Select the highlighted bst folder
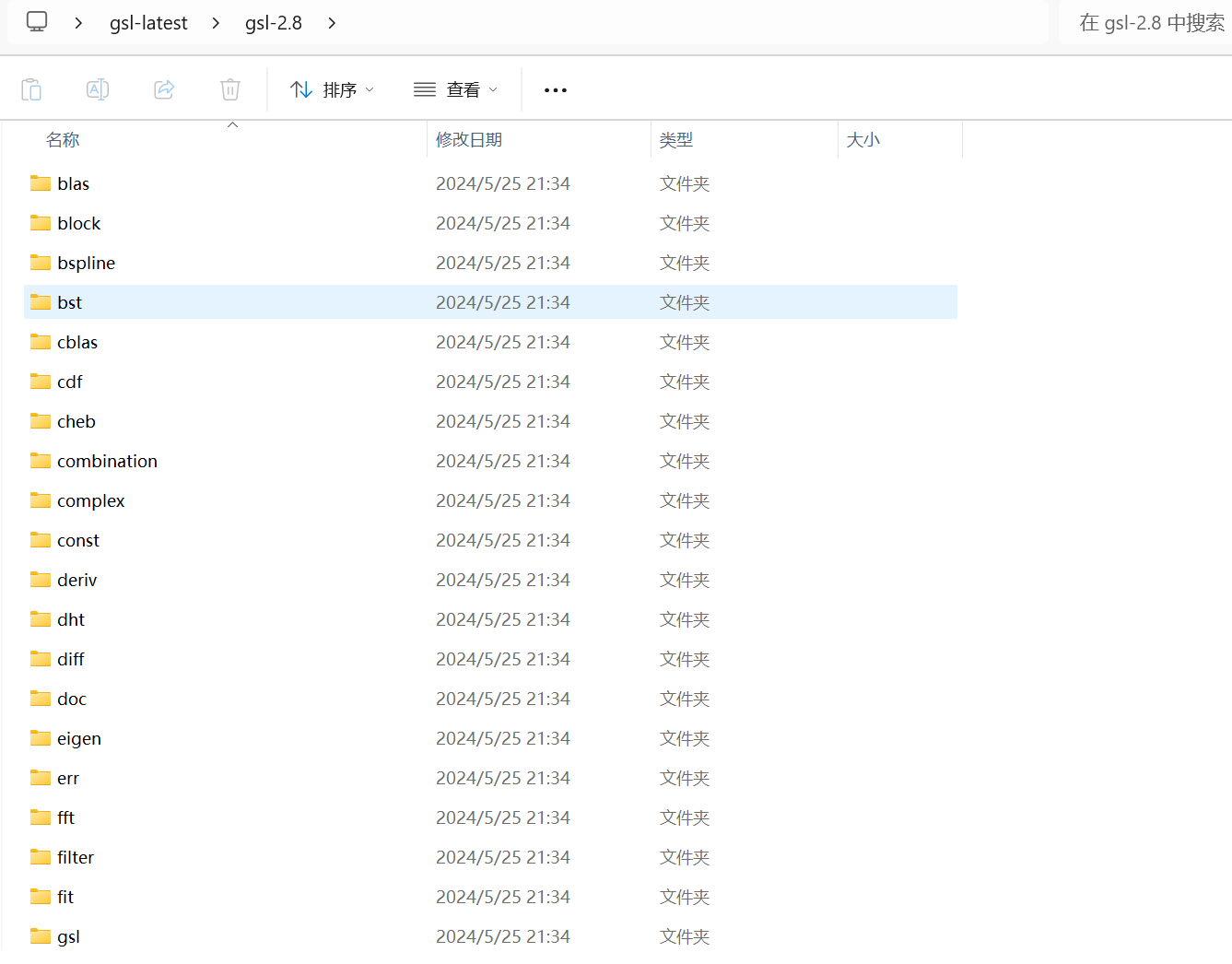Viewport: 1232px width, 964px height. [x=68, y=301]
